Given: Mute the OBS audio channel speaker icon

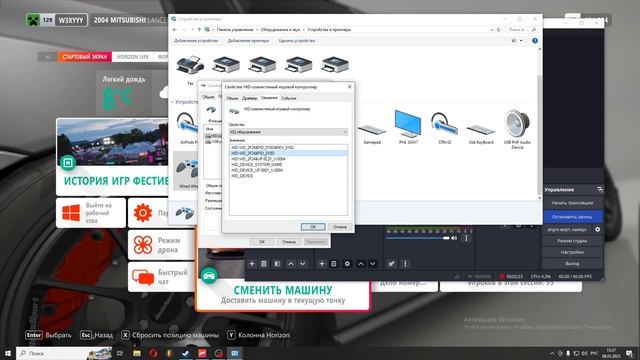Looking at the screenshot, I should point(454,238).
